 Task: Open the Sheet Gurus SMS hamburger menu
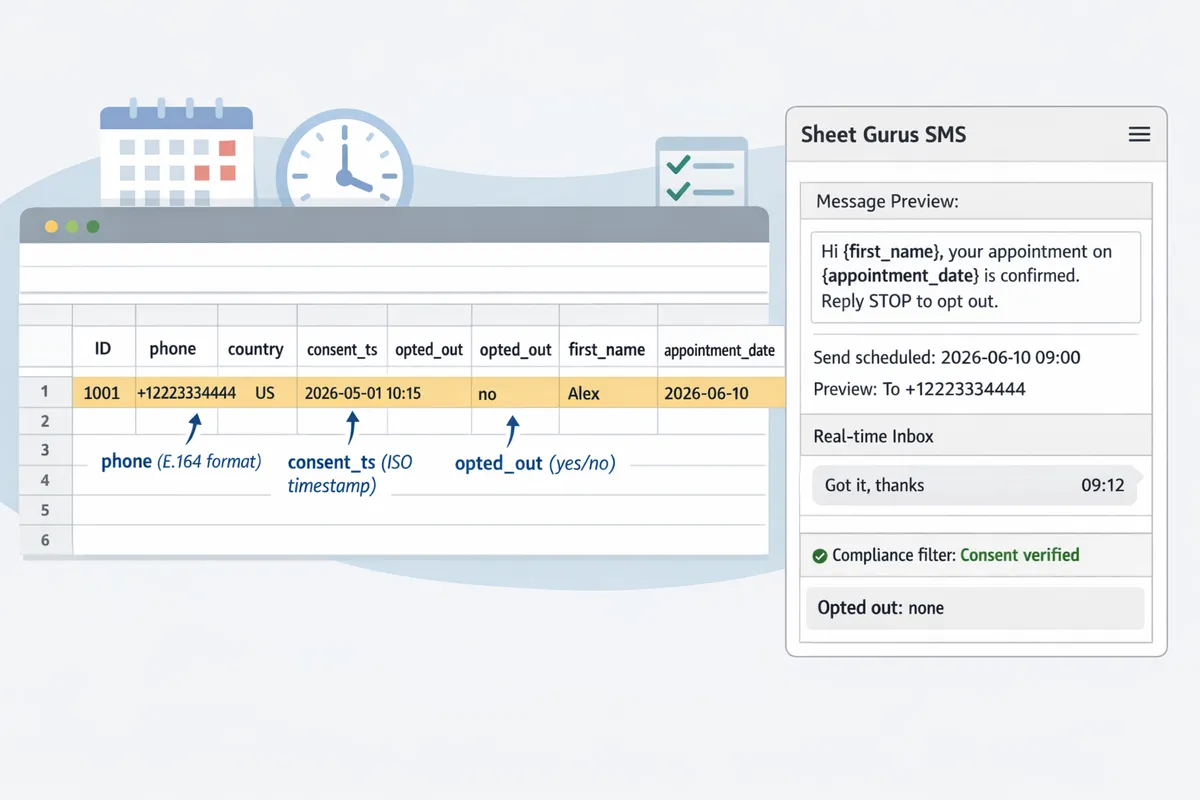tap(1139, 135)
